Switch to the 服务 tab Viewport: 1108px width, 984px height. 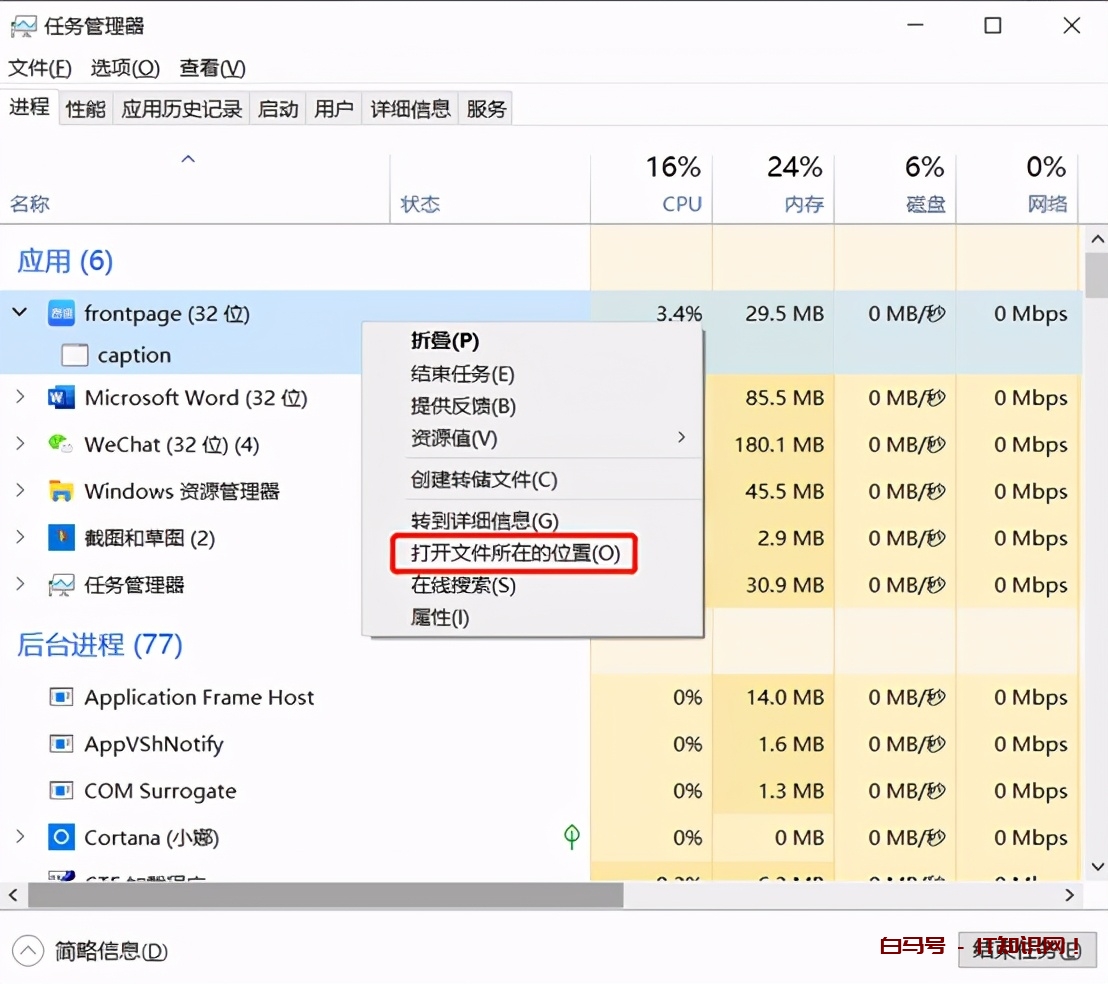pyautogui.click(x=486, y=108)
